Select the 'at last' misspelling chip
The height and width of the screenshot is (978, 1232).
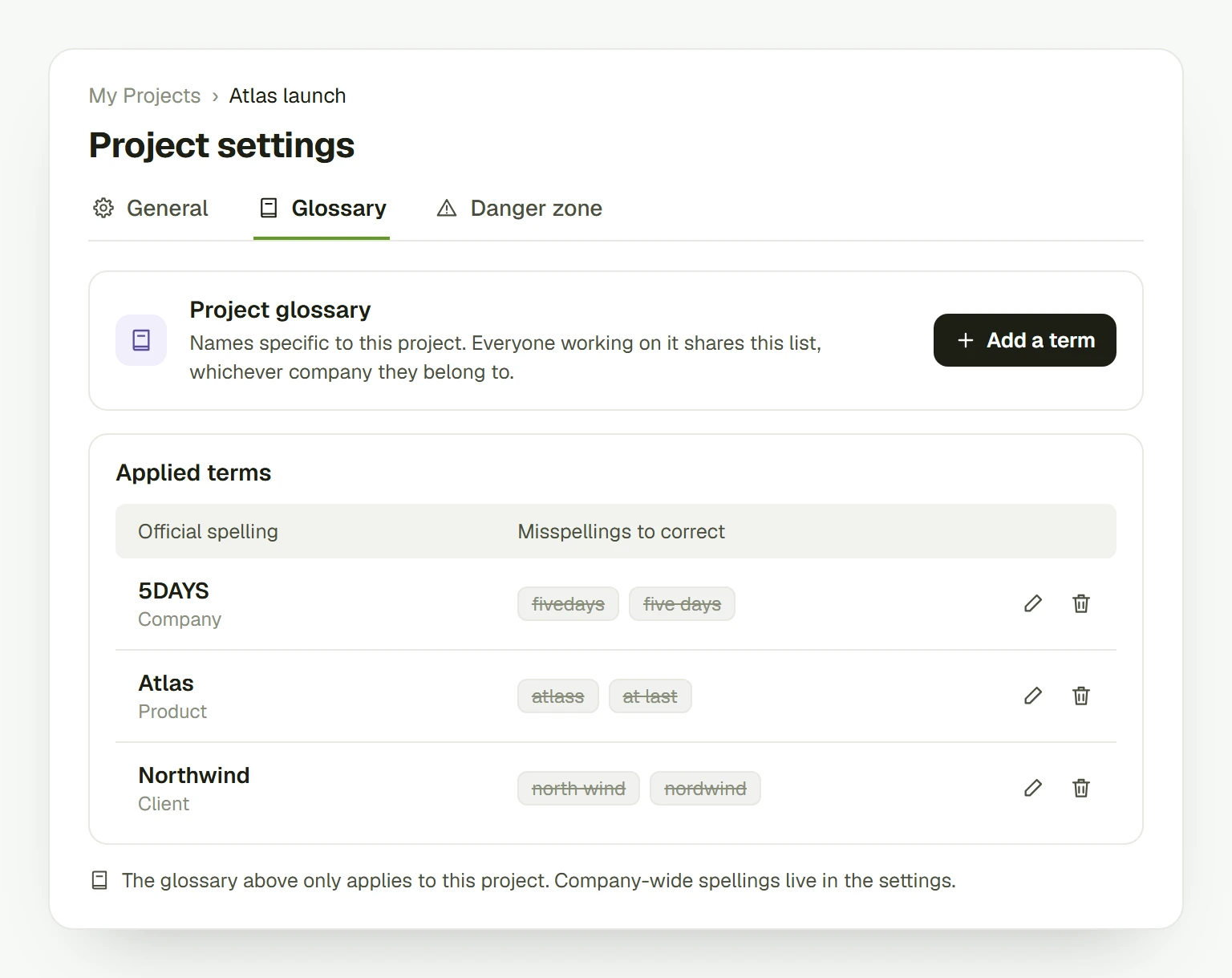click(650, 696)
